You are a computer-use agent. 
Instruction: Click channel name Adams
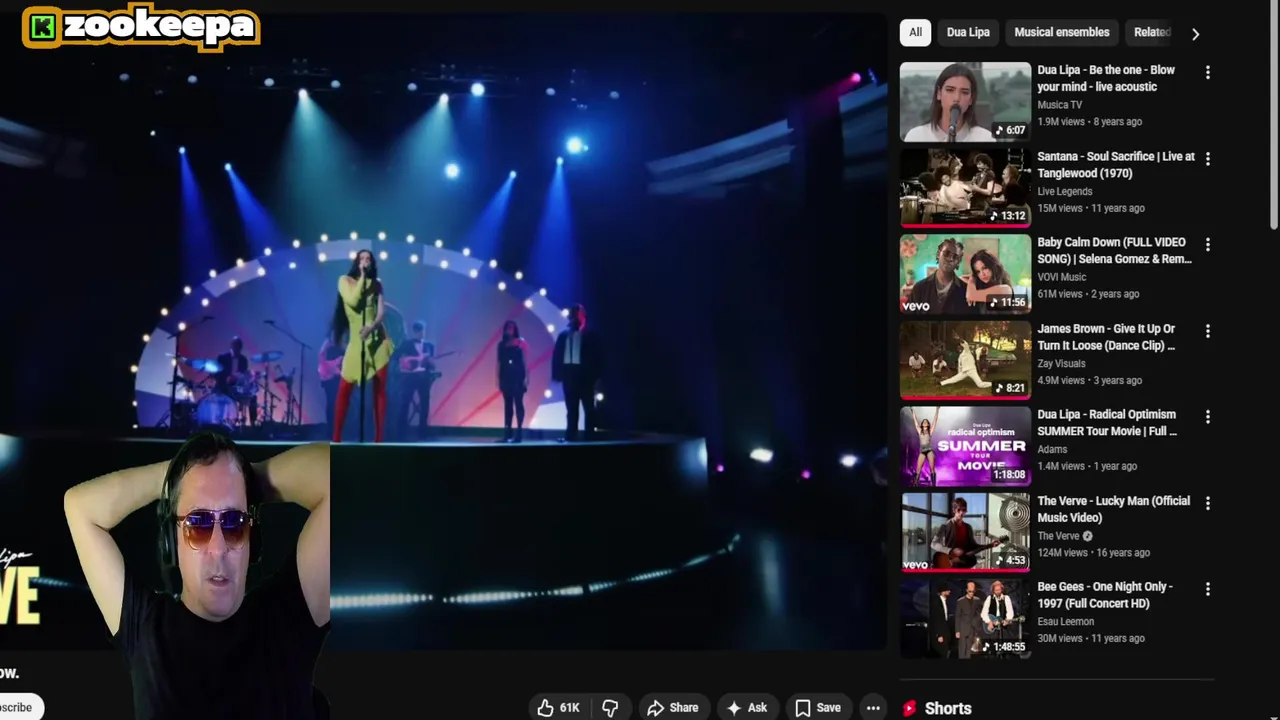(1052, 449)
